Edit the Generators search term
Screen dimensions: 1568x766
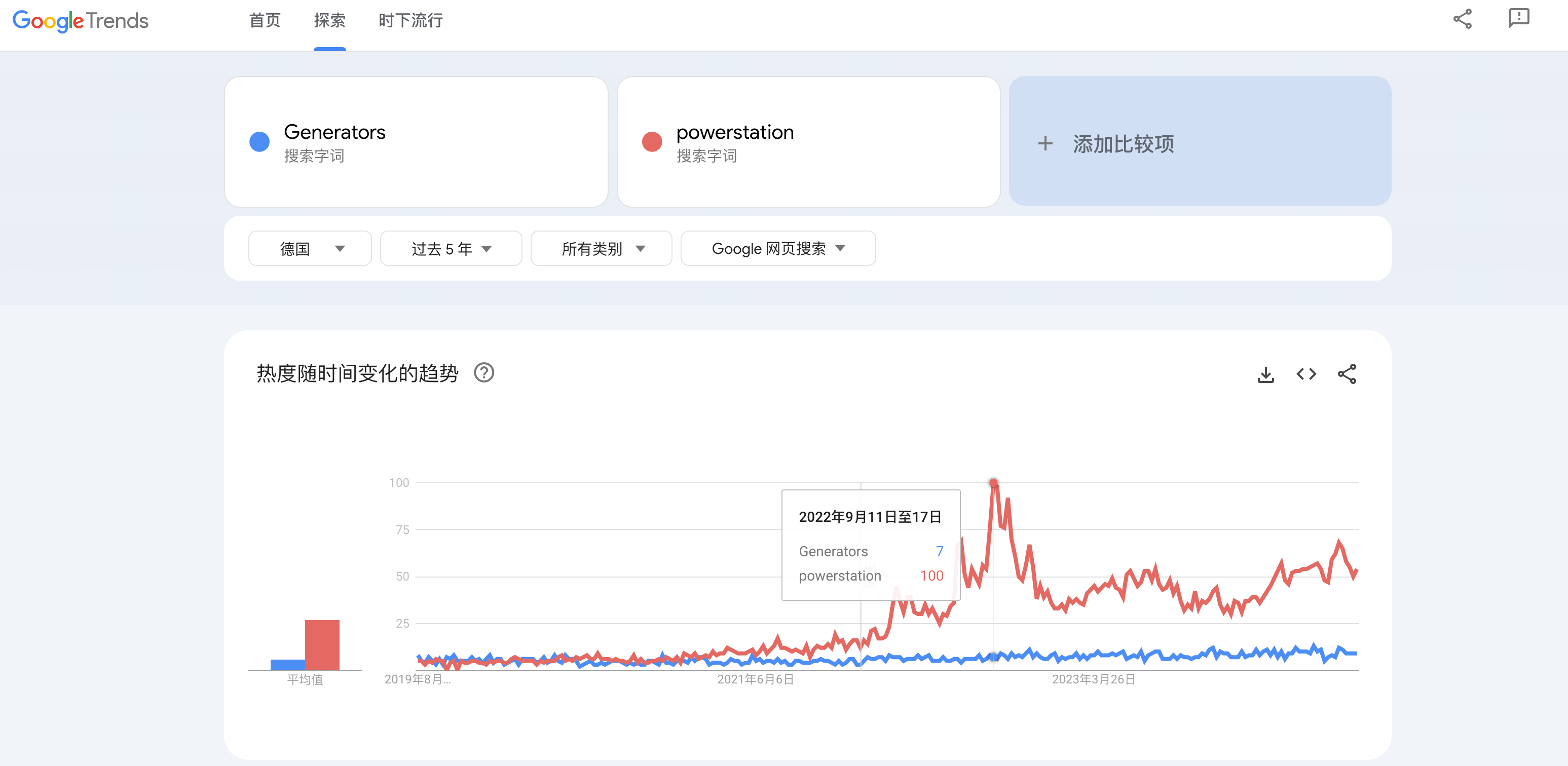(x=417, y=141)
